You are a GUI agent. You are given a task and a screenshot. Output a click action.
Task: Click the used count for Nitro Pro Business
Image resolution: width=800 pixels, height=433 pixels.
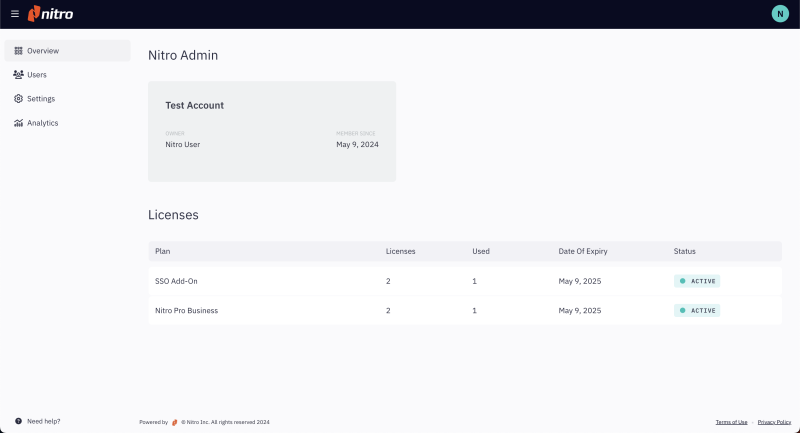474,311
